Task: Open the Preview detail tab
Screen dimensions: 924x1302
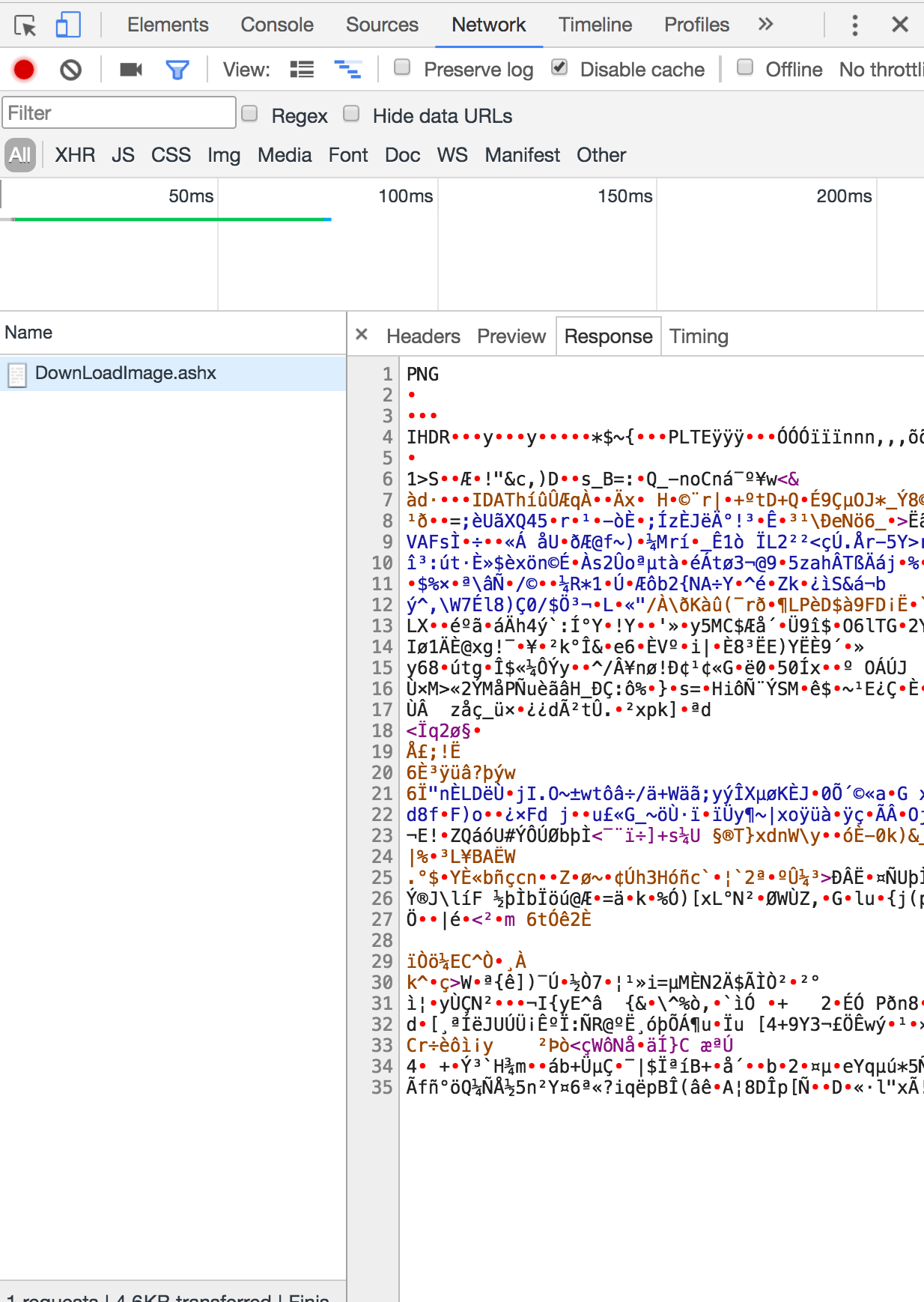Action: [511, 336]
